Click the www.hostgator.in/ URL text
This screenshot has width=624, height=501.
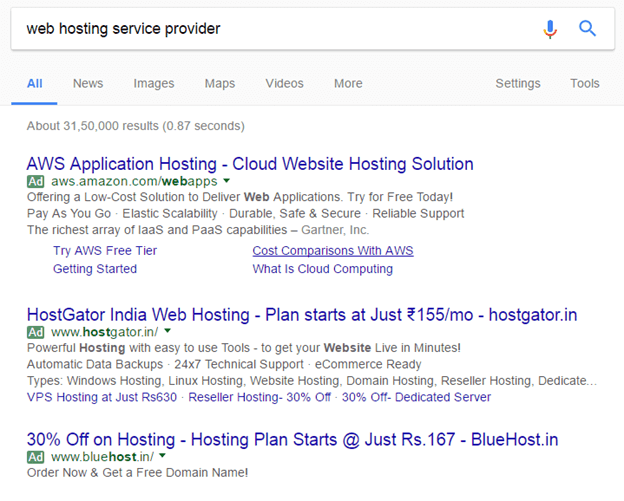pyautogui.click(x=105, y=332)
